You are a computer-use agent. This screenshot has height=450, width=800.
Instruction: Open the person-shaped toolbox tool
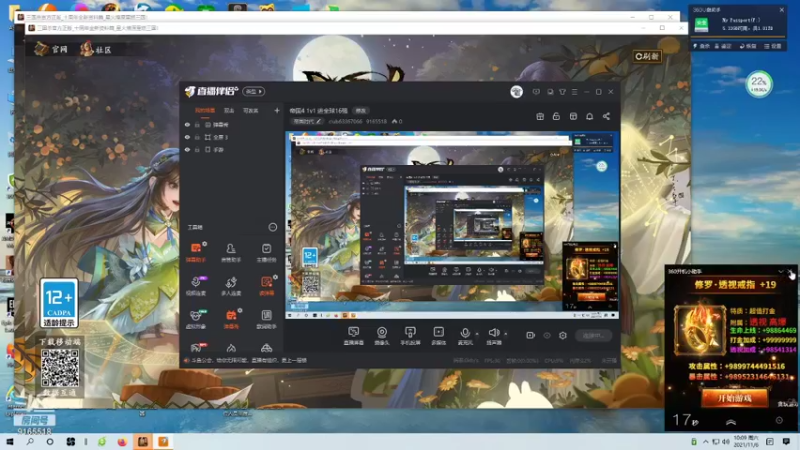[231, 252]
